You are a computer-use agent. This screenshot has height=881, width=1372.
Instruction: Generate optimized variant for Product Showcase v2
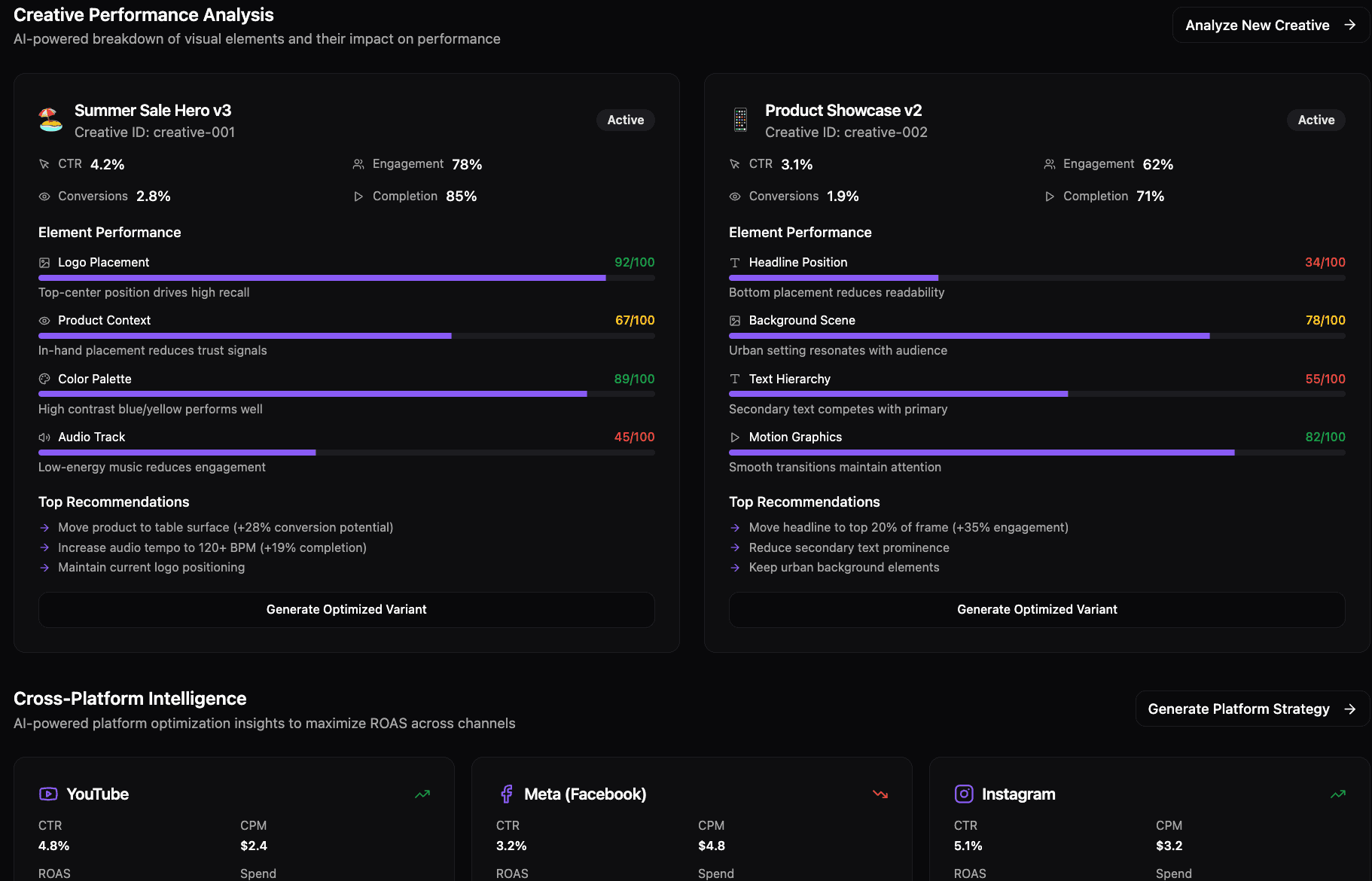click(1037, 609)
